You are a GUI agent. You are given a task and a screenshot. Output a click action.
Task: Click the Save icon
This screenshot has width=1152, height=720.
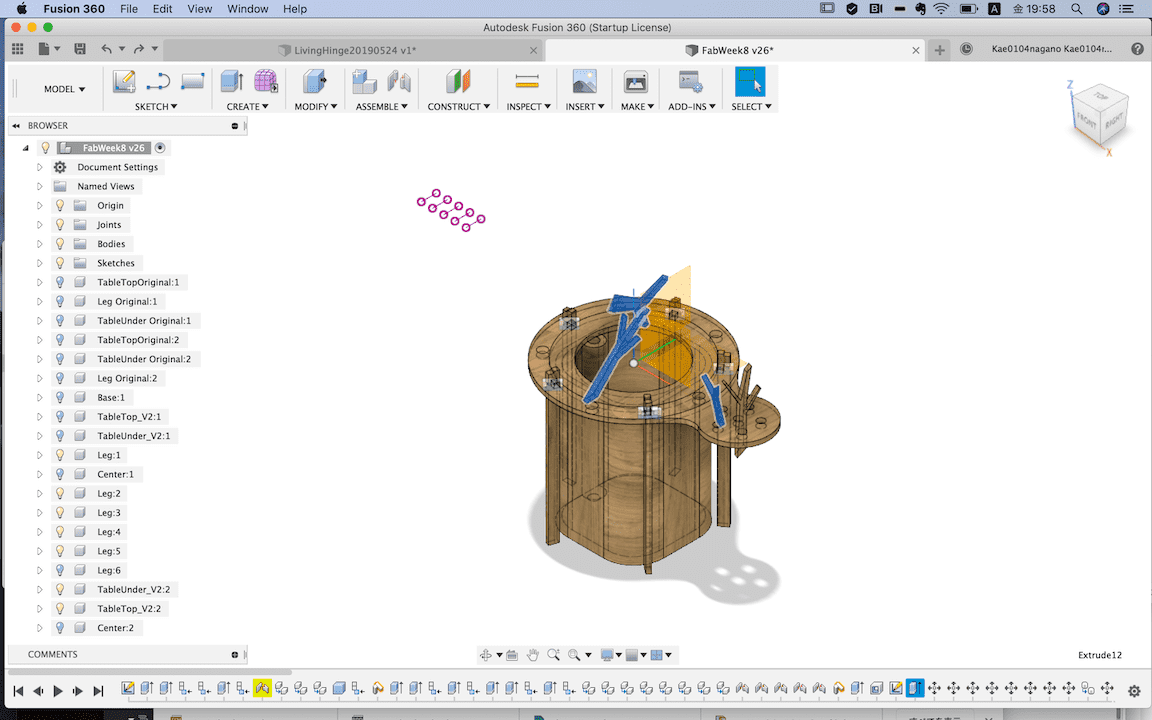(80, 49)
